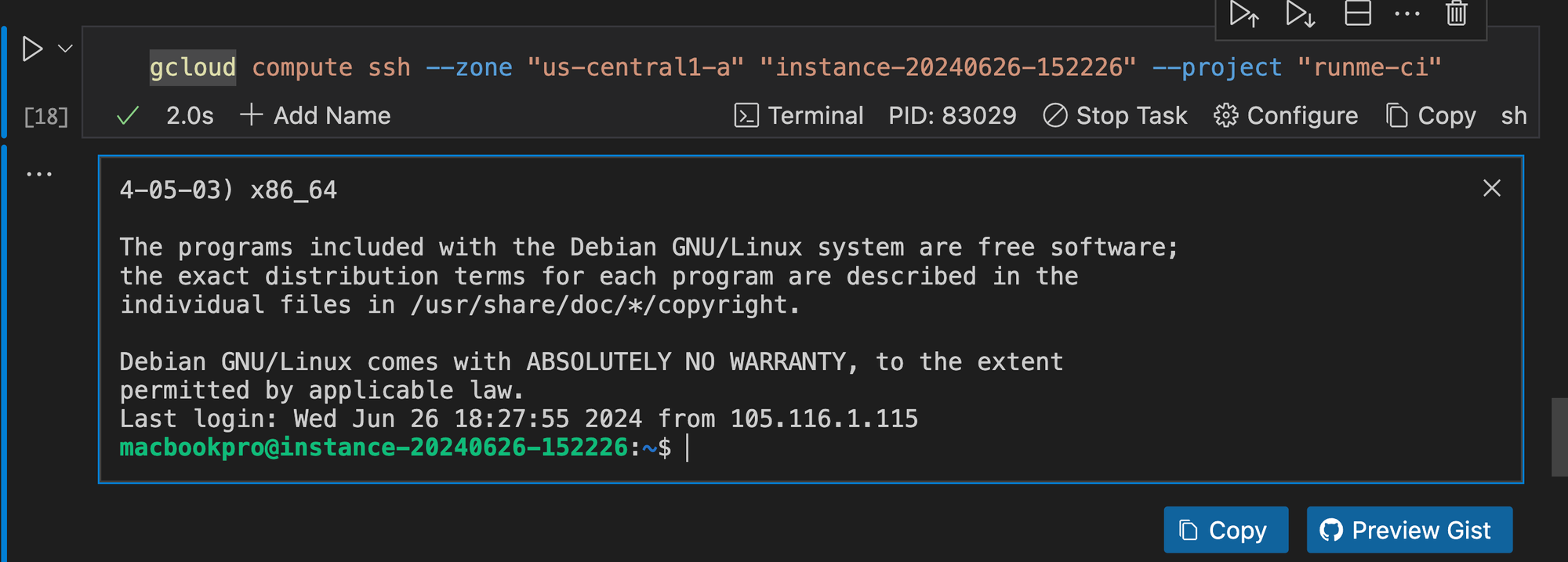
Task: Click the PID 83029 process label
Action: coord(952,115)
